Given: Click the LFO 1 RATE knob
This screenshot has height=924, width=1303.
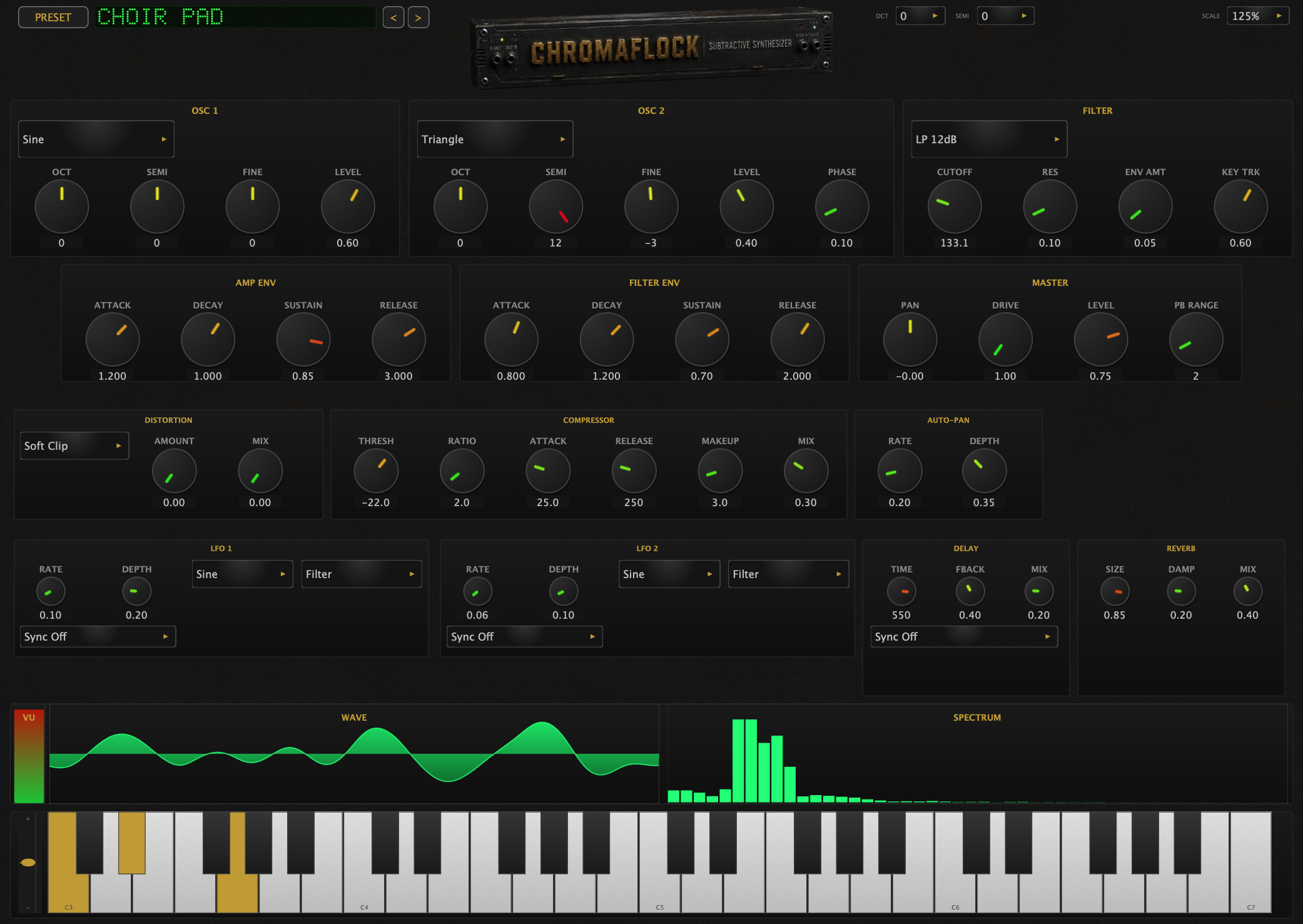Looking at the screenshot, I should coord(51,591).
